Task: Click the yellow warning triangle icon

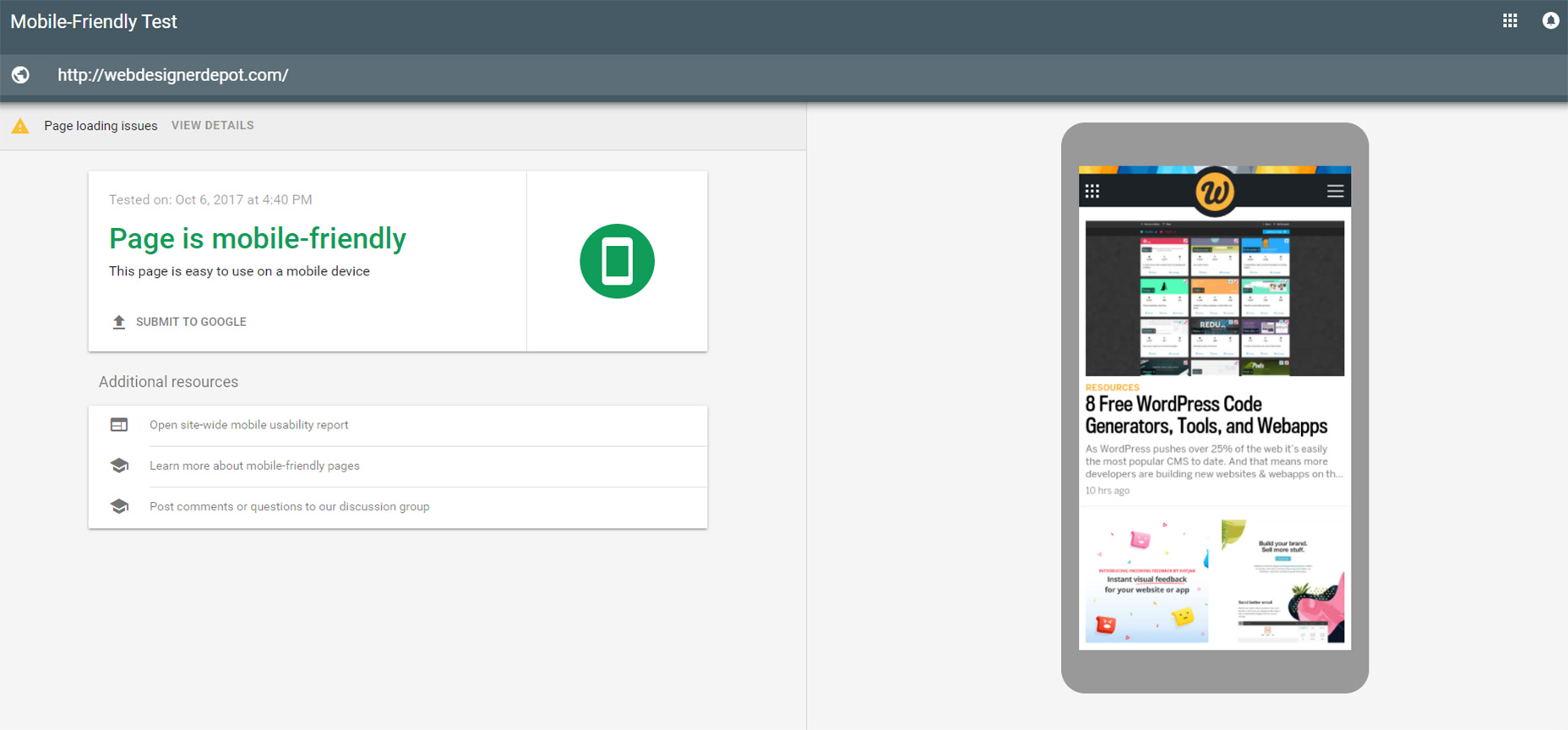Action: tap(20, 127)
